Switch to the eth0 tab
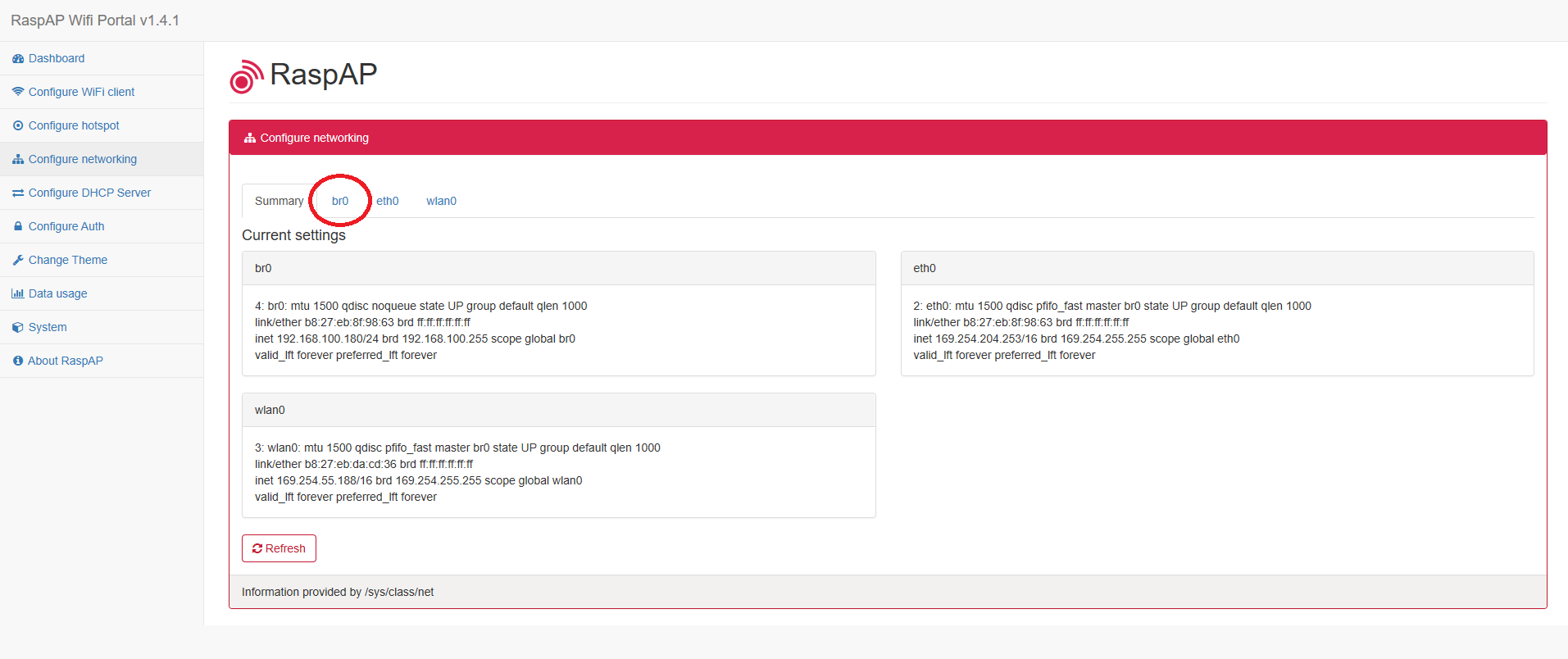Image resolution: width=1568 pixels, height=659 pixels. [388, 201]
